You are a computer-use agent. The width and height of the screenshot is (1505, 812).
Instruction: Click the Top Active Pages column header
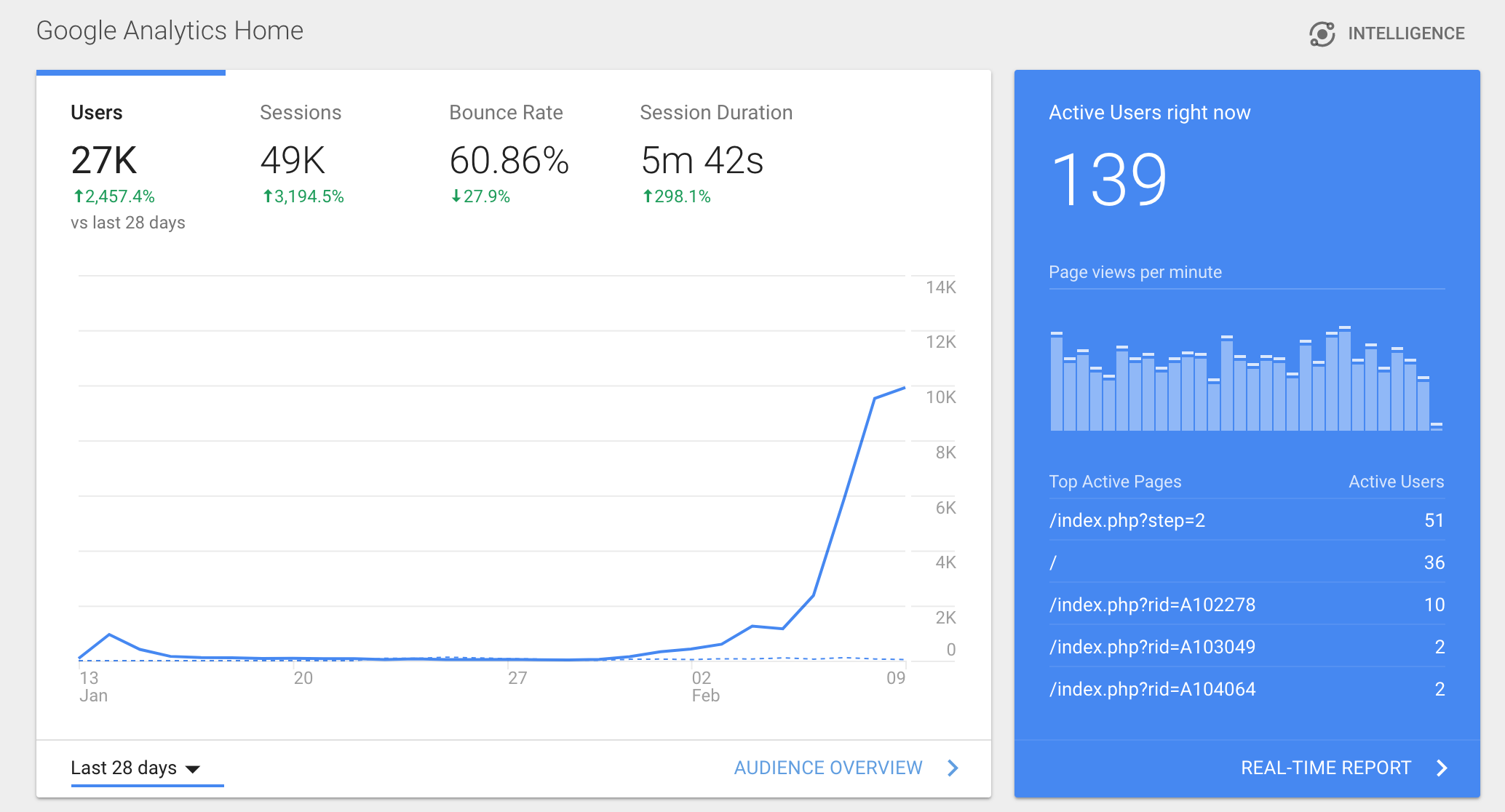coord(1115,482)
